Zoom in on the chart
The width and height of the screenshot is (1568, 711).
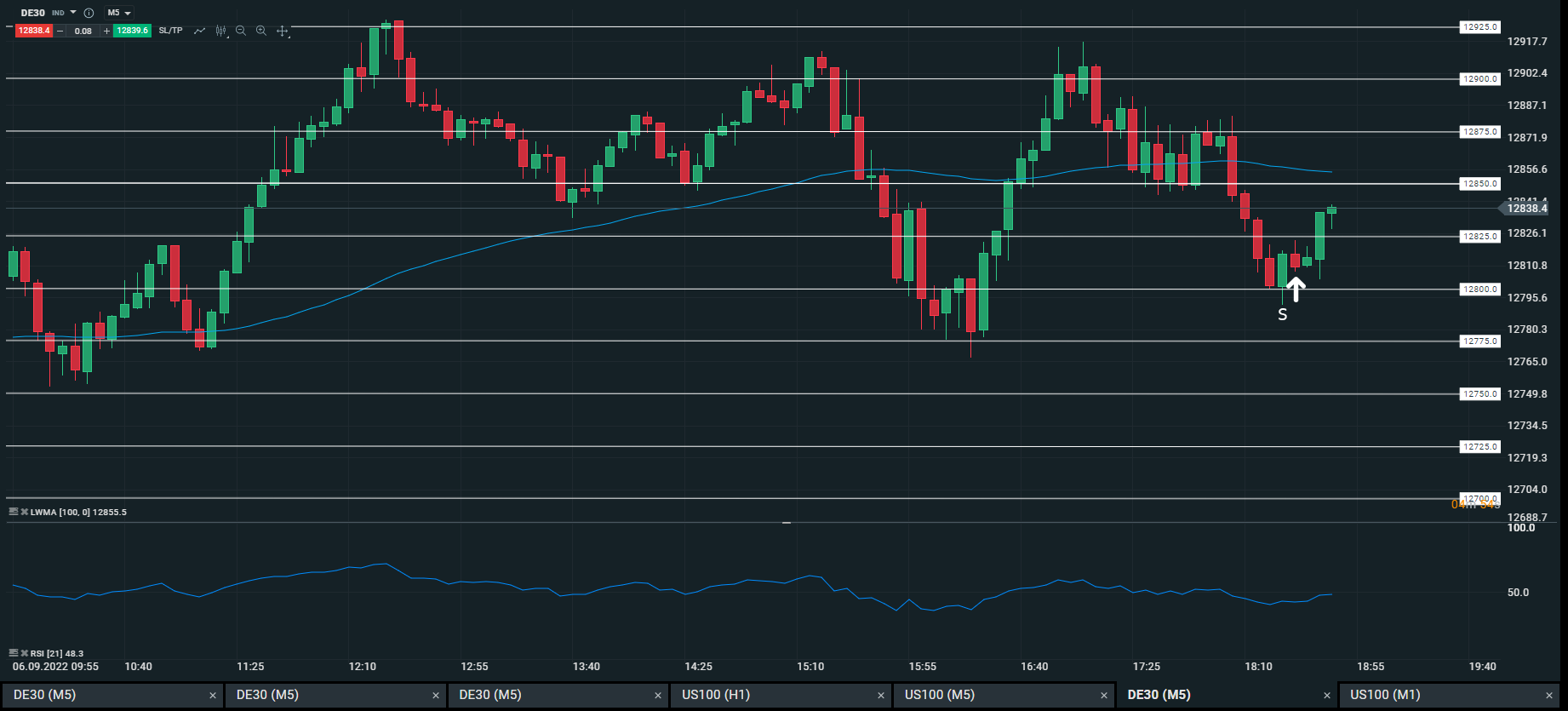click(x=261, y=31)
